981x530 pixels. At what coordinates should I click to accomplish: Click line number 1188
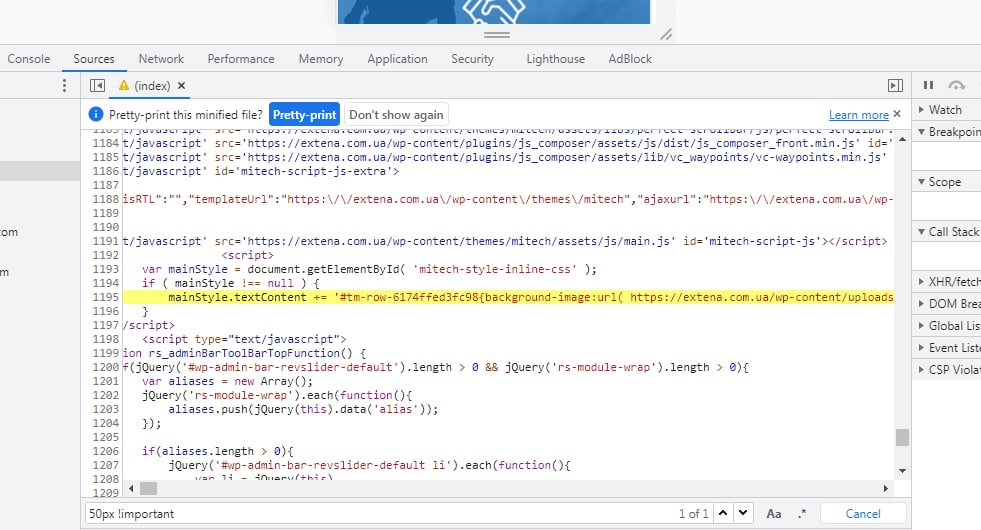[x=106, y=199]
